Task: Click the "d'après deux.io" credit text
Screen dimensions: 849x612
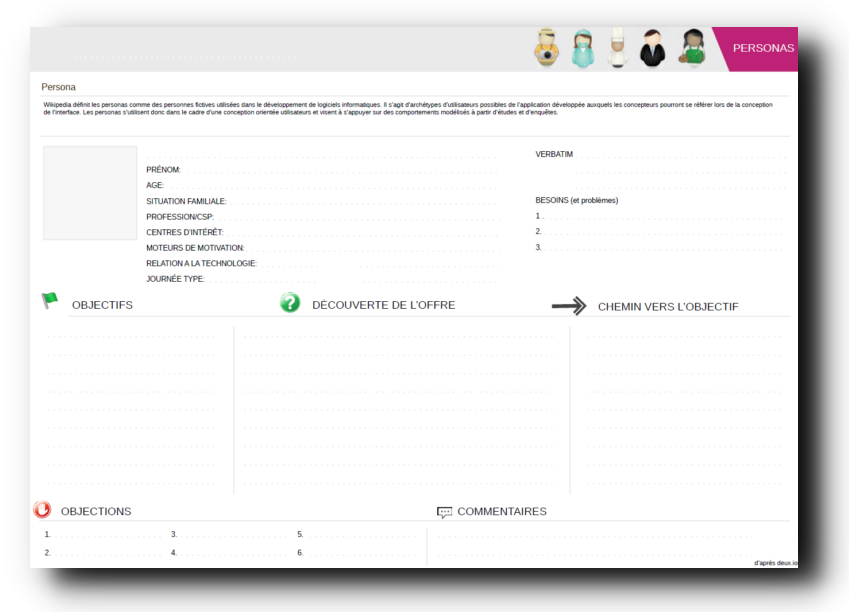Action: (x=775, y=563)
